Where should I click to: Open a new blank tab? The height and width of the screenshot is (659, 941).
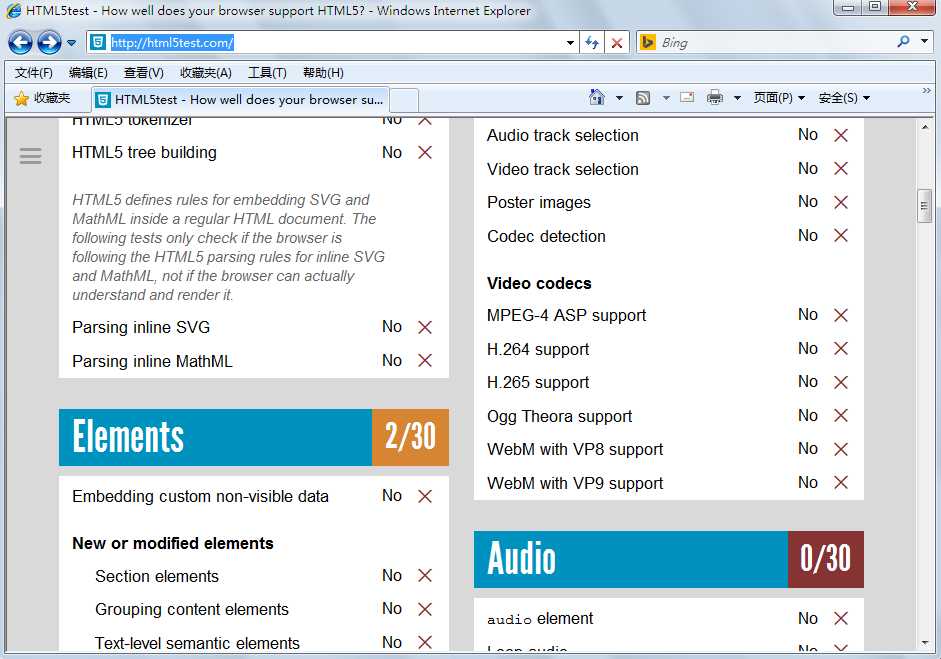click(x=404, y=100)
